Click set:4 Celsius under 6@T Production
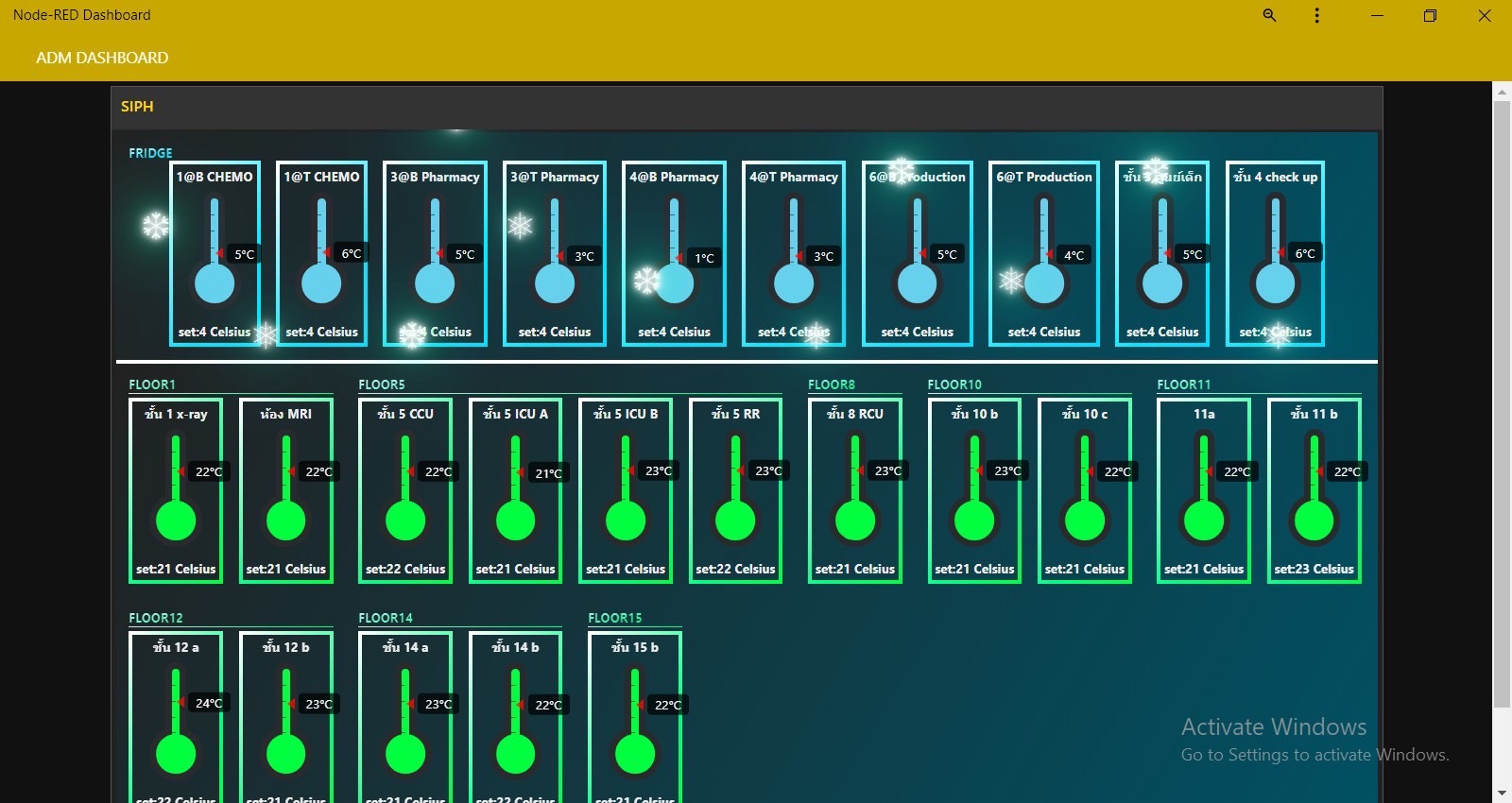 pyautogui.click(x=1044, y=333)
